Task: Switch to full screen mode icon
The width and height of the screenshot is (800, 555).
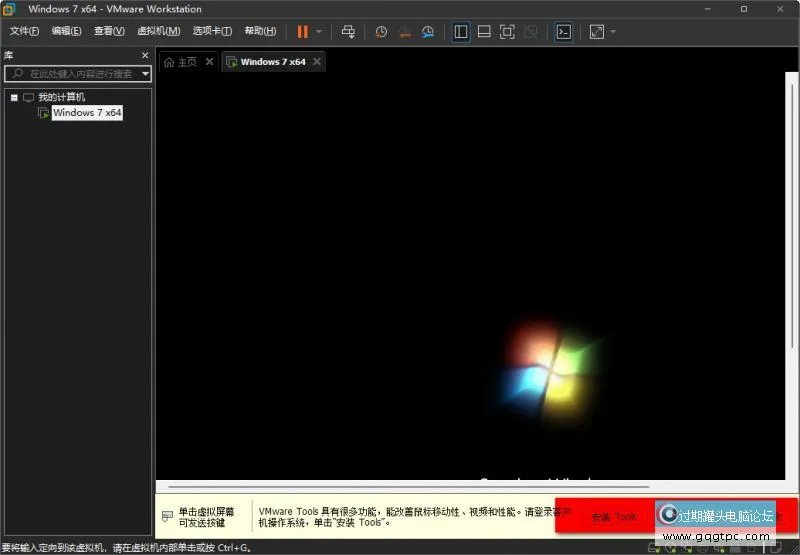Action: [507, 32]
